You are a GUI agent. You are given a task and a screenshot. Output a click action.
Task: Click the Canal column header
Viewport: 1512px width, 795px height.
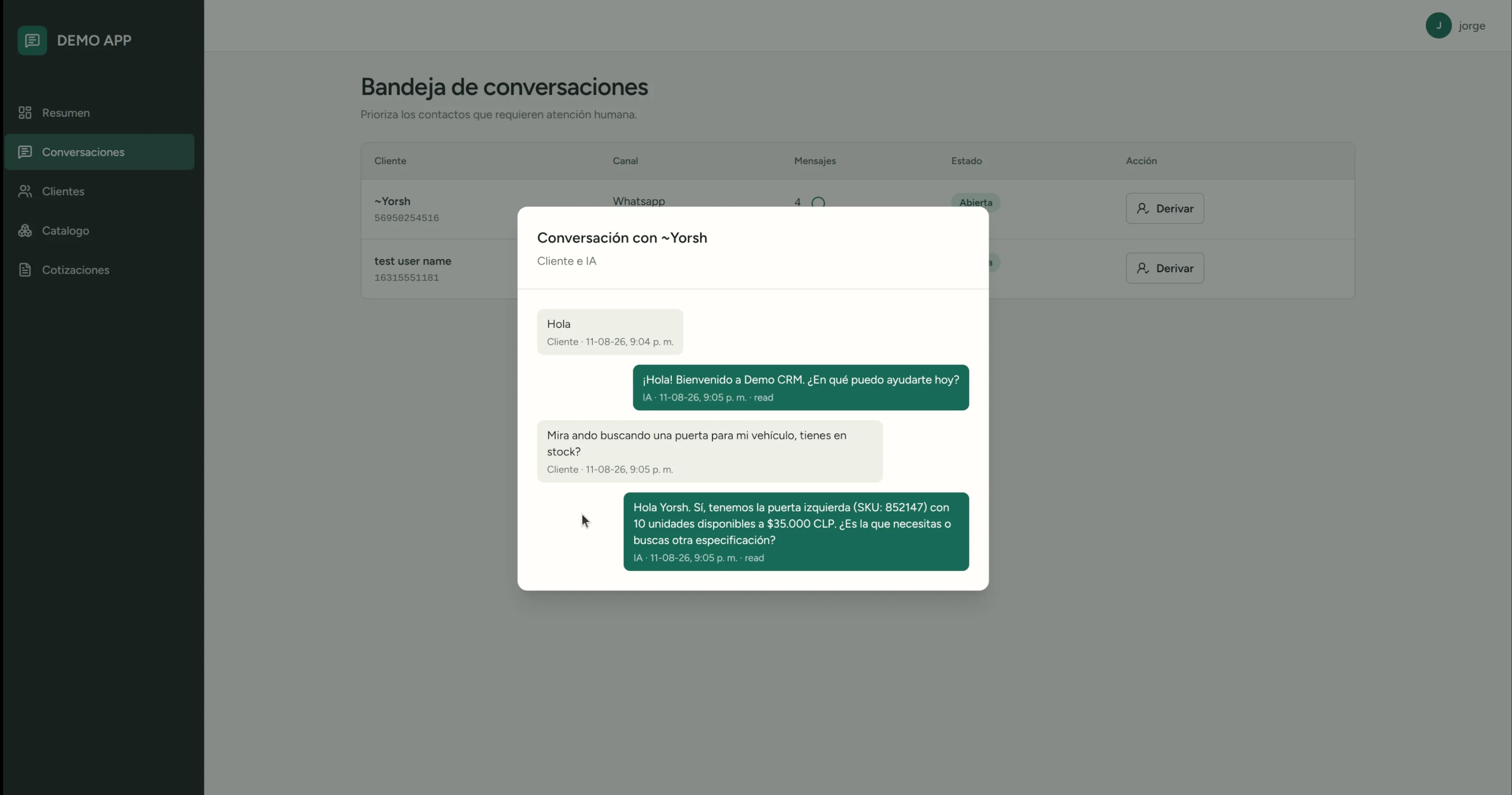tap(625, 161)
